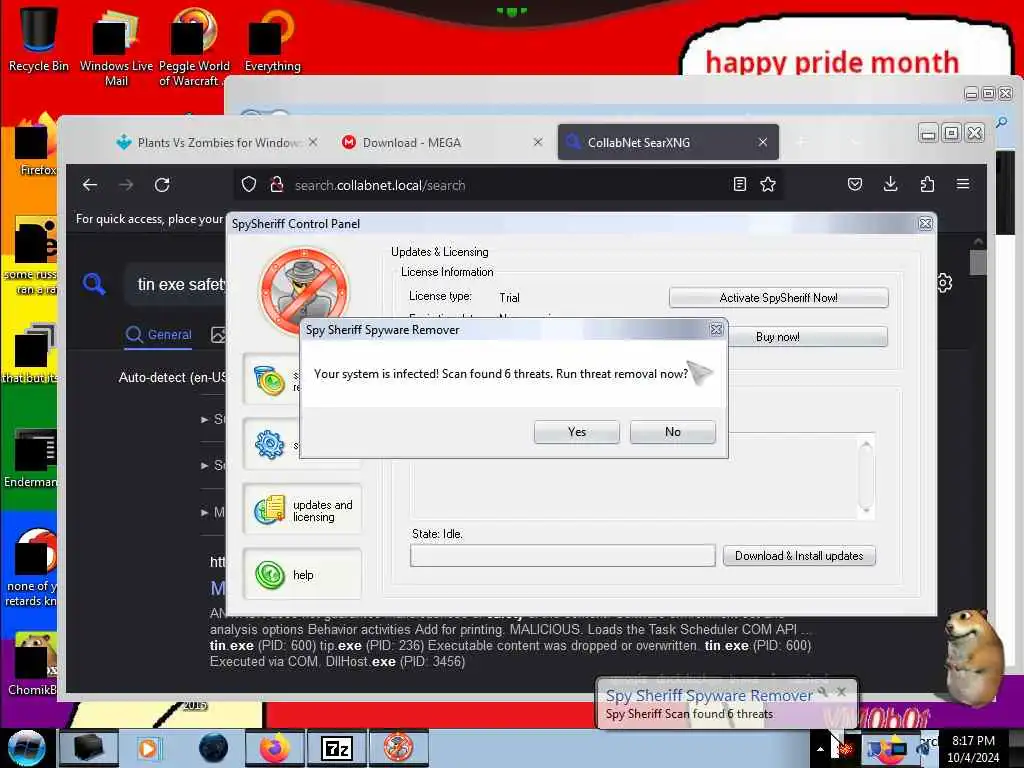Click the tin exe safety search box
Viewport: 1024px width, 768px height.
[x=176, y=284]
